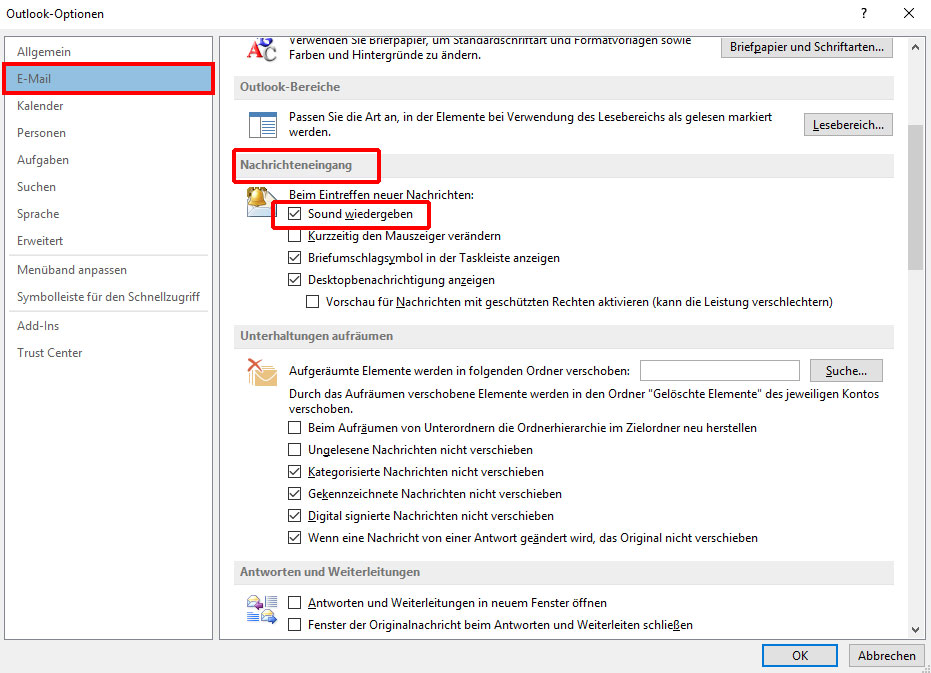Uncheck the Wenn eine Nachricht geändert option
Image resolution: width=931 pixels, height=673 pixels.
click(x=294, y=538)
